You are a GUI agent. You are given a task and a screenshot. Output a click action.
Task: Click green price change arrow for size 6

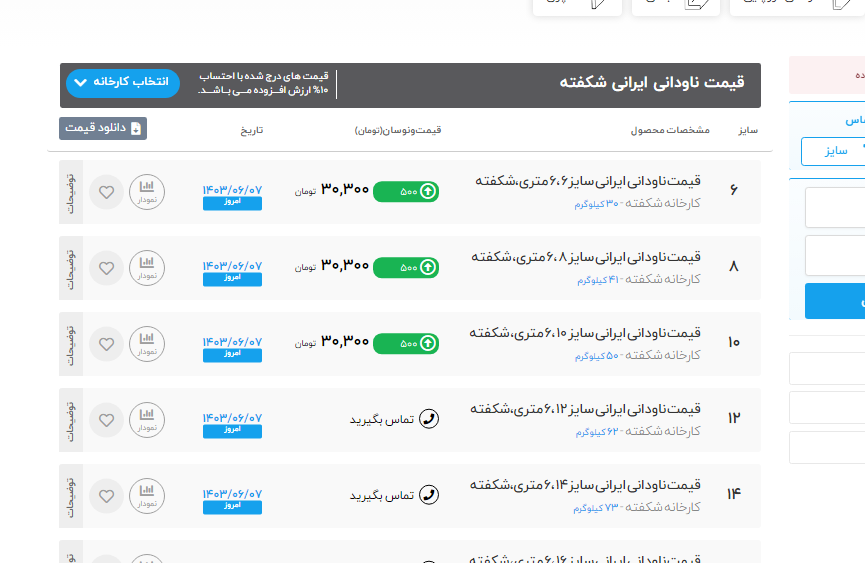point(428,191)
